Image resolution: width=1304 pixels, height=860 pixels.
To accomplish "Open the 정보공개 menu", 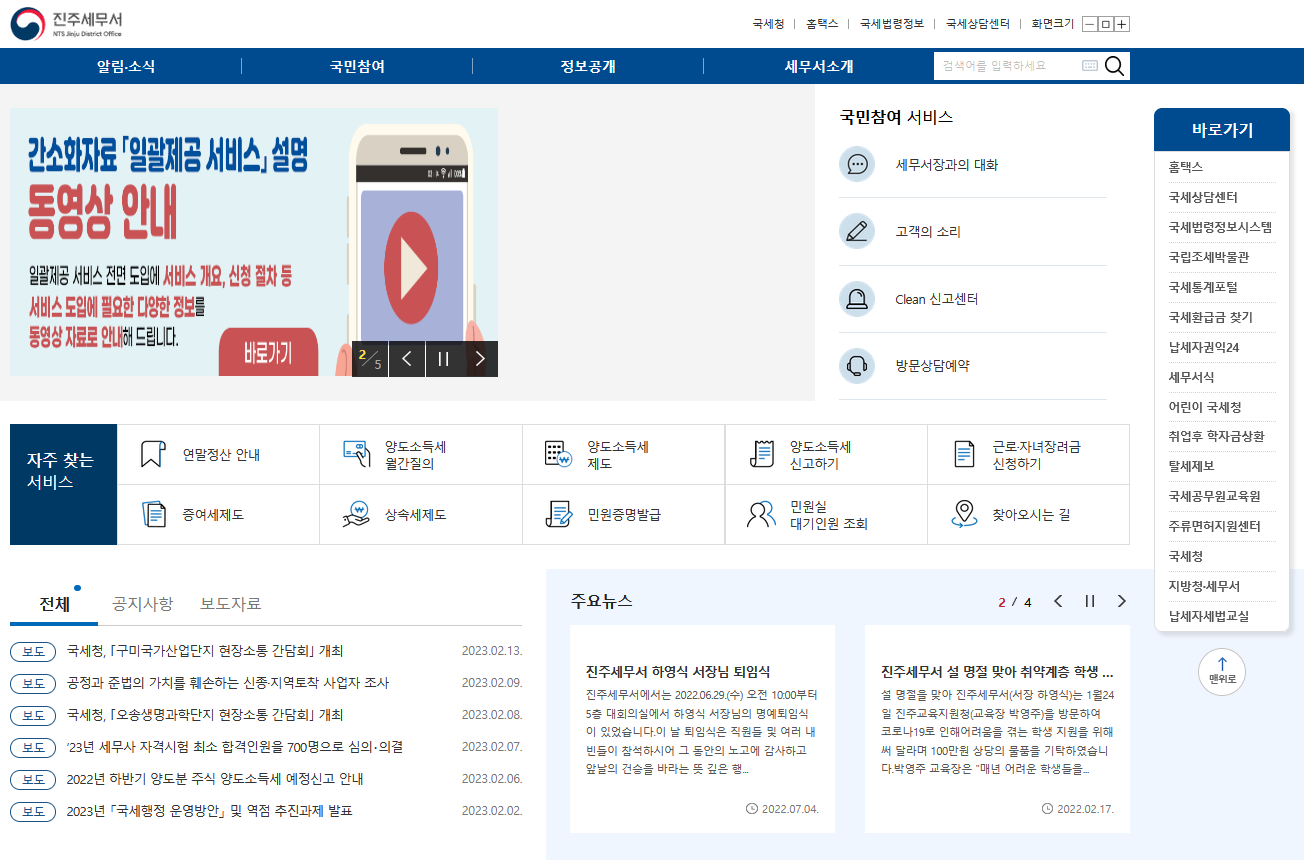I will [x=588, y=67].
